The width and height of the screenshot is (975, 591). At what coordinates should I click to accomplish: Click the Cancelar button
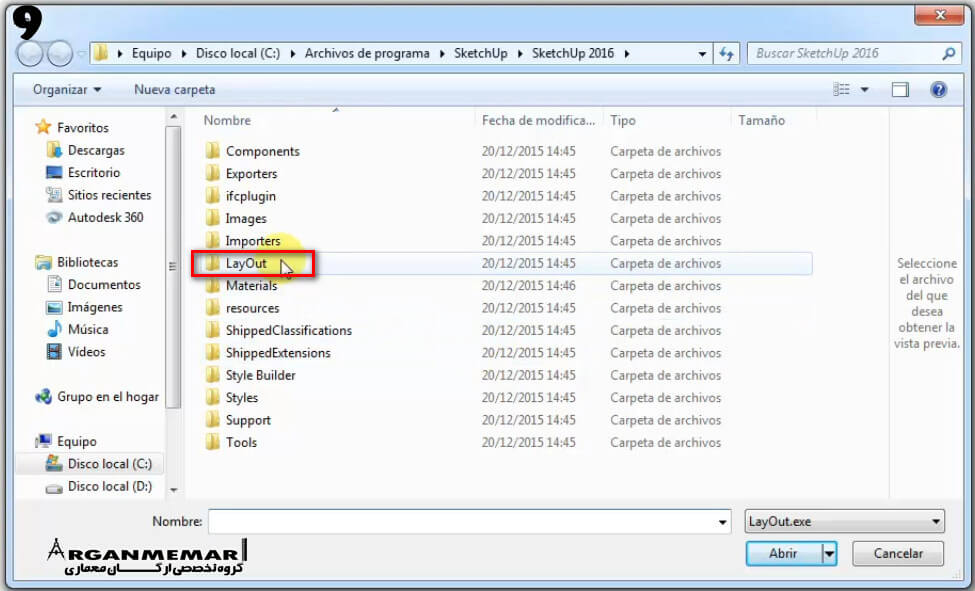coord(898,553)
